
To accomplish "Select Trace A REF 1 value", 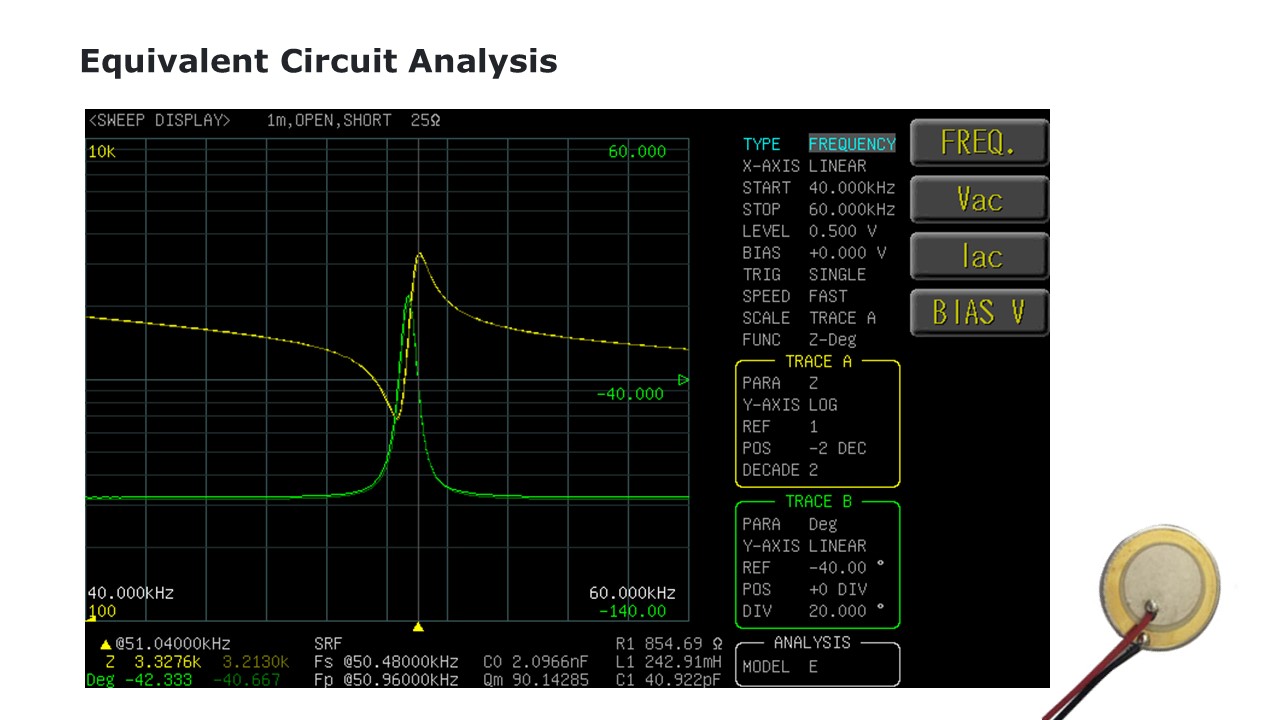I will click(x=780, y=427).
